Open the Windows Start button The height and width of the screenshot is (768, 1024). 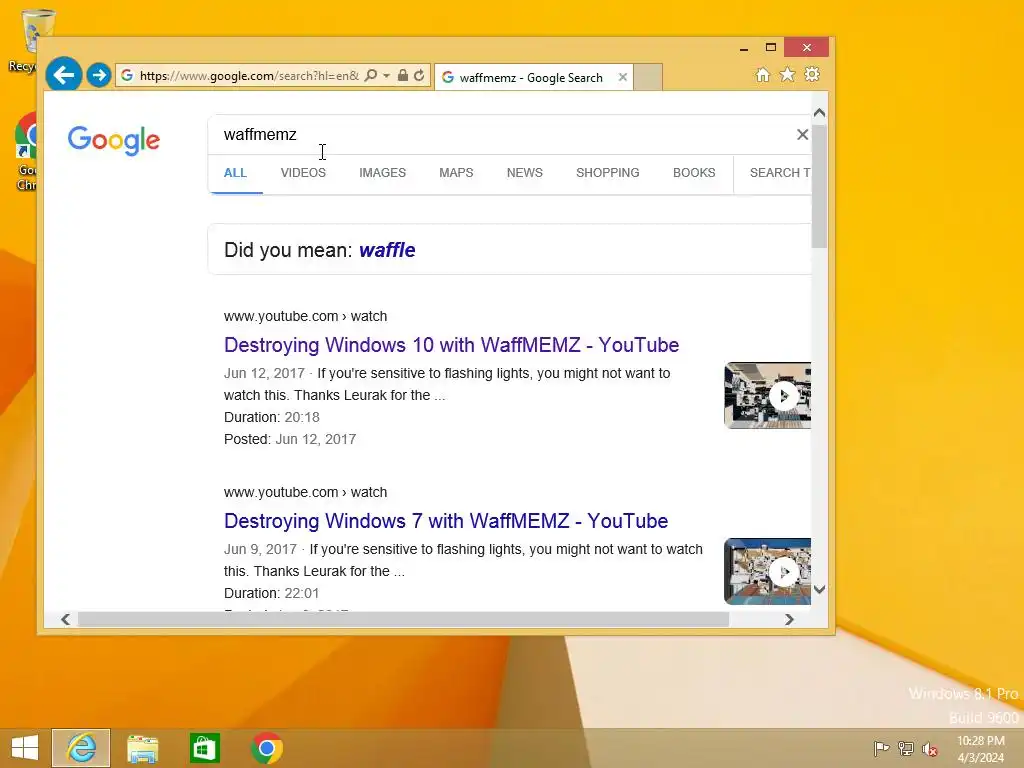pos(25,748)
